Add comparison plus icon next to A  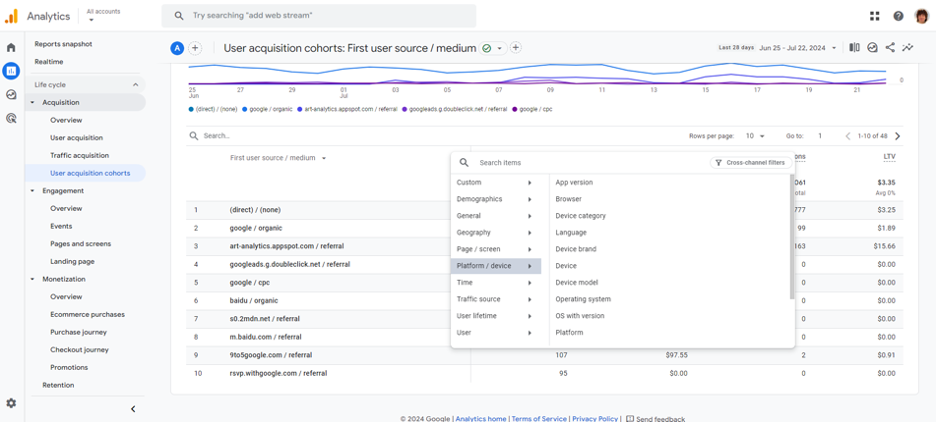click(195, 48)
